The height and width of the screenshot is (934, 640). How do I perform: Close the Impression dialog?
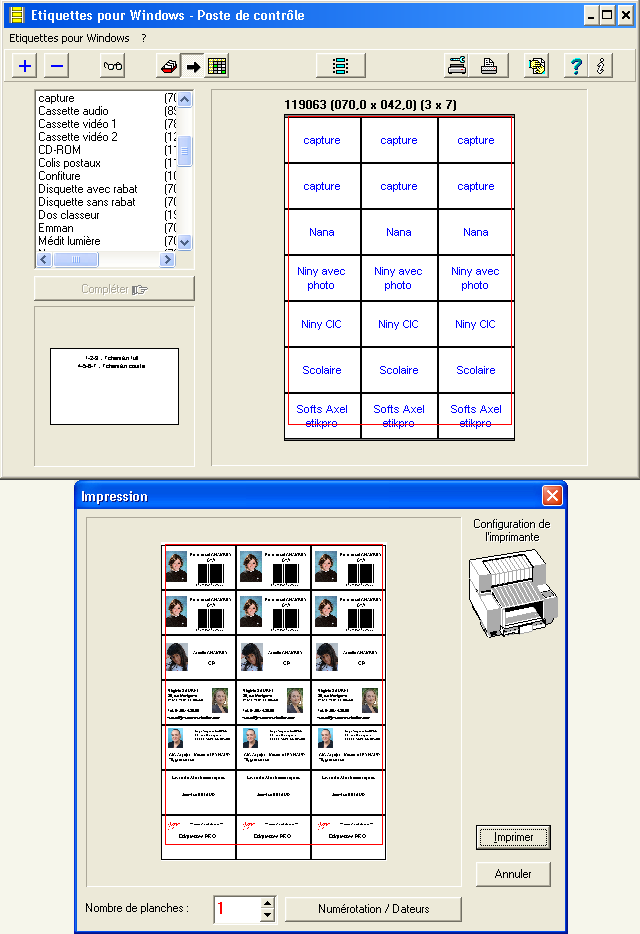(552, 496)
